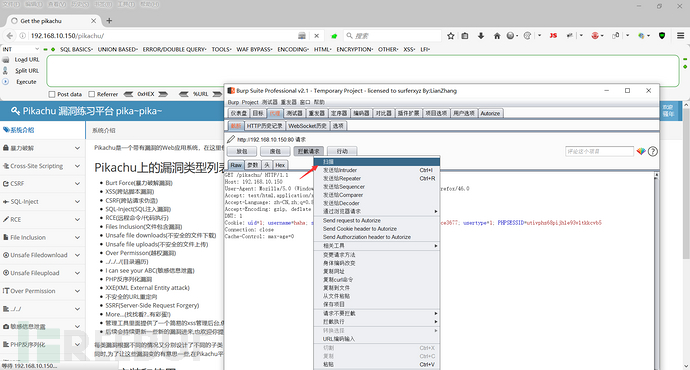Open the XSS dropdown menu in HackBar
This screenshot has height=370, width=690.
coord(409,49)
